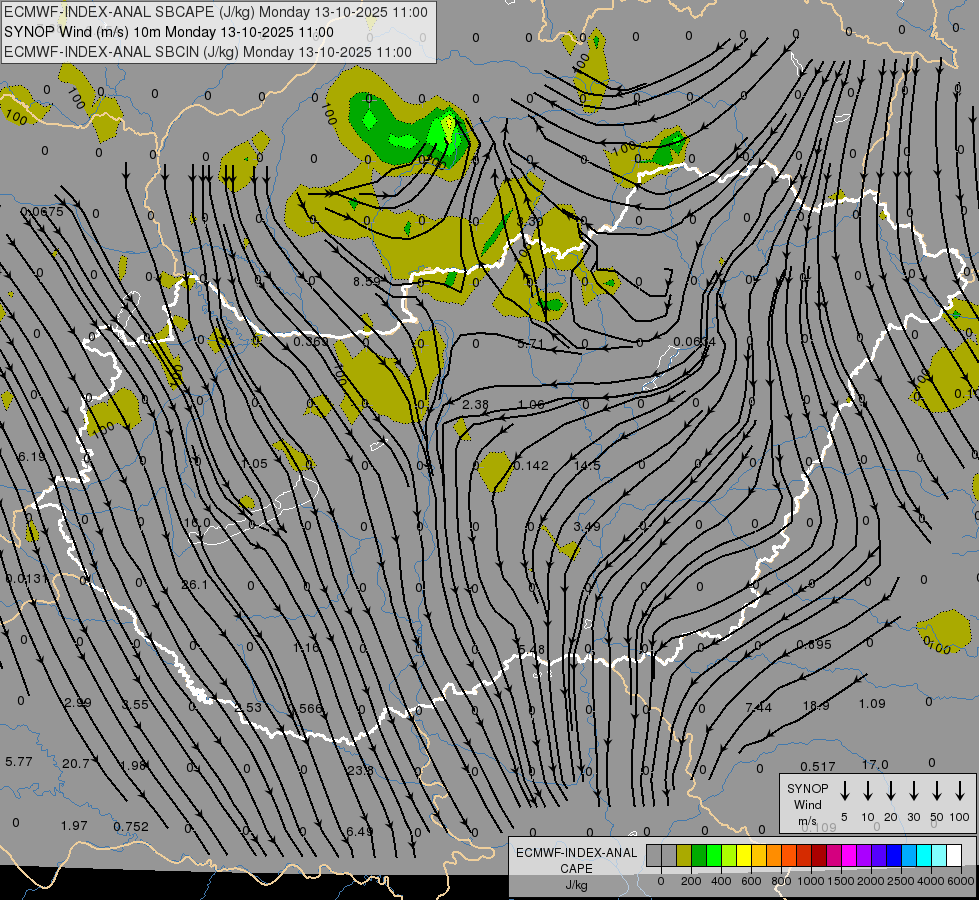This screenshot has width=979, height=900.
Task: Click the SYNOP label in wind legend
Action: [x=807, y=788]
